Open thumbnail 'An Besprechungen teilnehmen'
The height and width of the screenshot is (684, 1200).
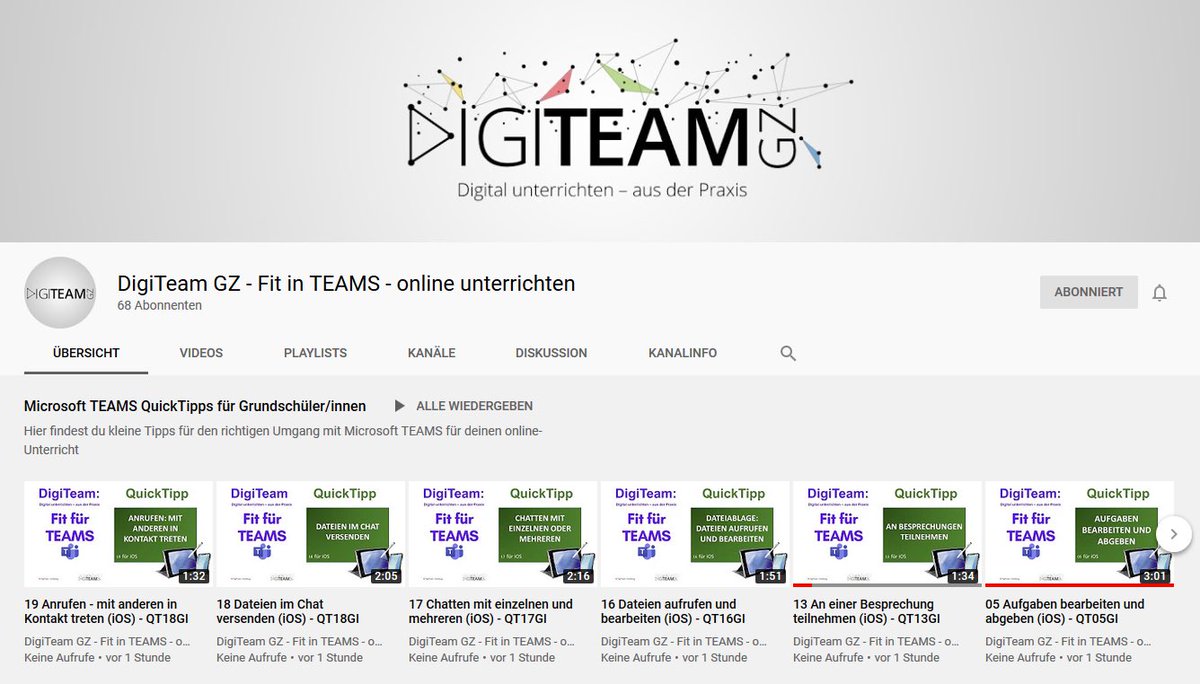(x=887, y=534)
